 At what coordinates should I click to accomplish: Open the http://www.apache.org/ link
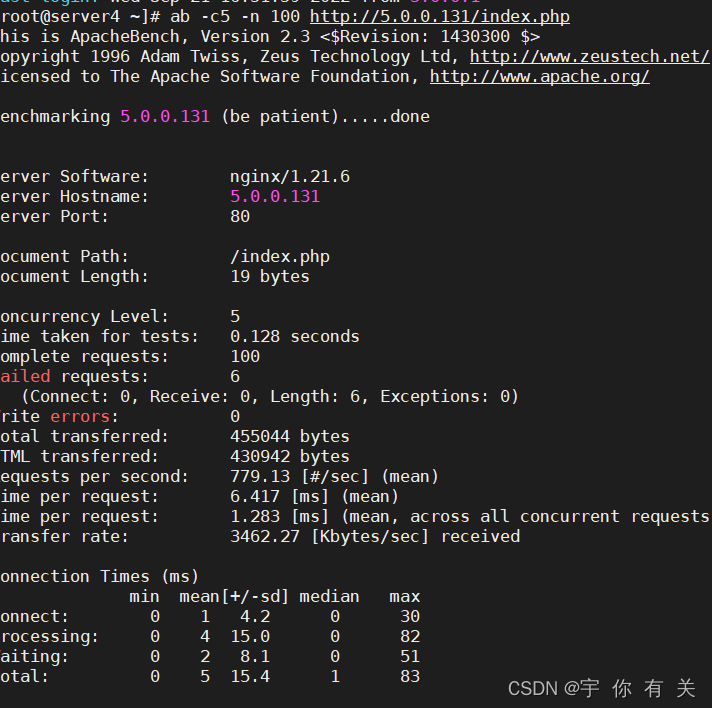click(539, 77)
